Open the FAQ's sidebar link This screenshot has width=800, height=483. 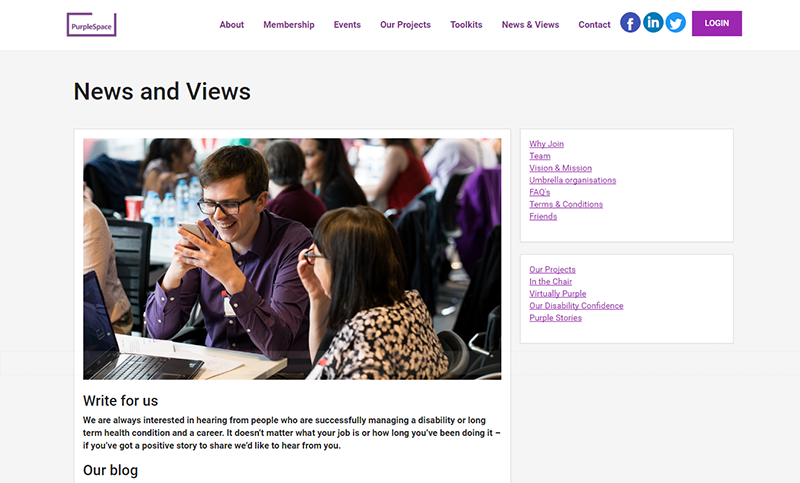(539, 192)
